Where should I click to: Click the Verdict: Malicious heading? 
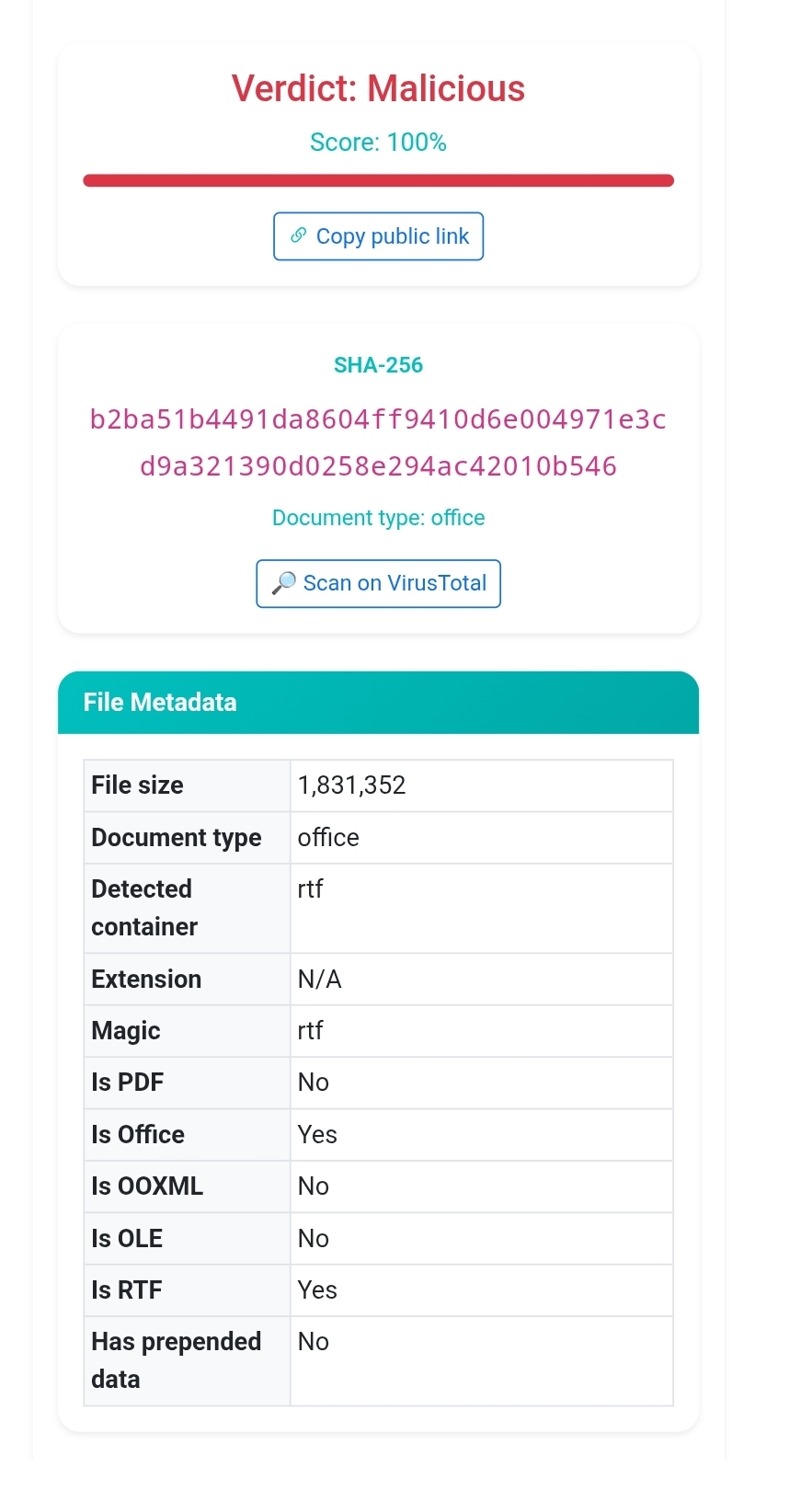pos(378,88)
